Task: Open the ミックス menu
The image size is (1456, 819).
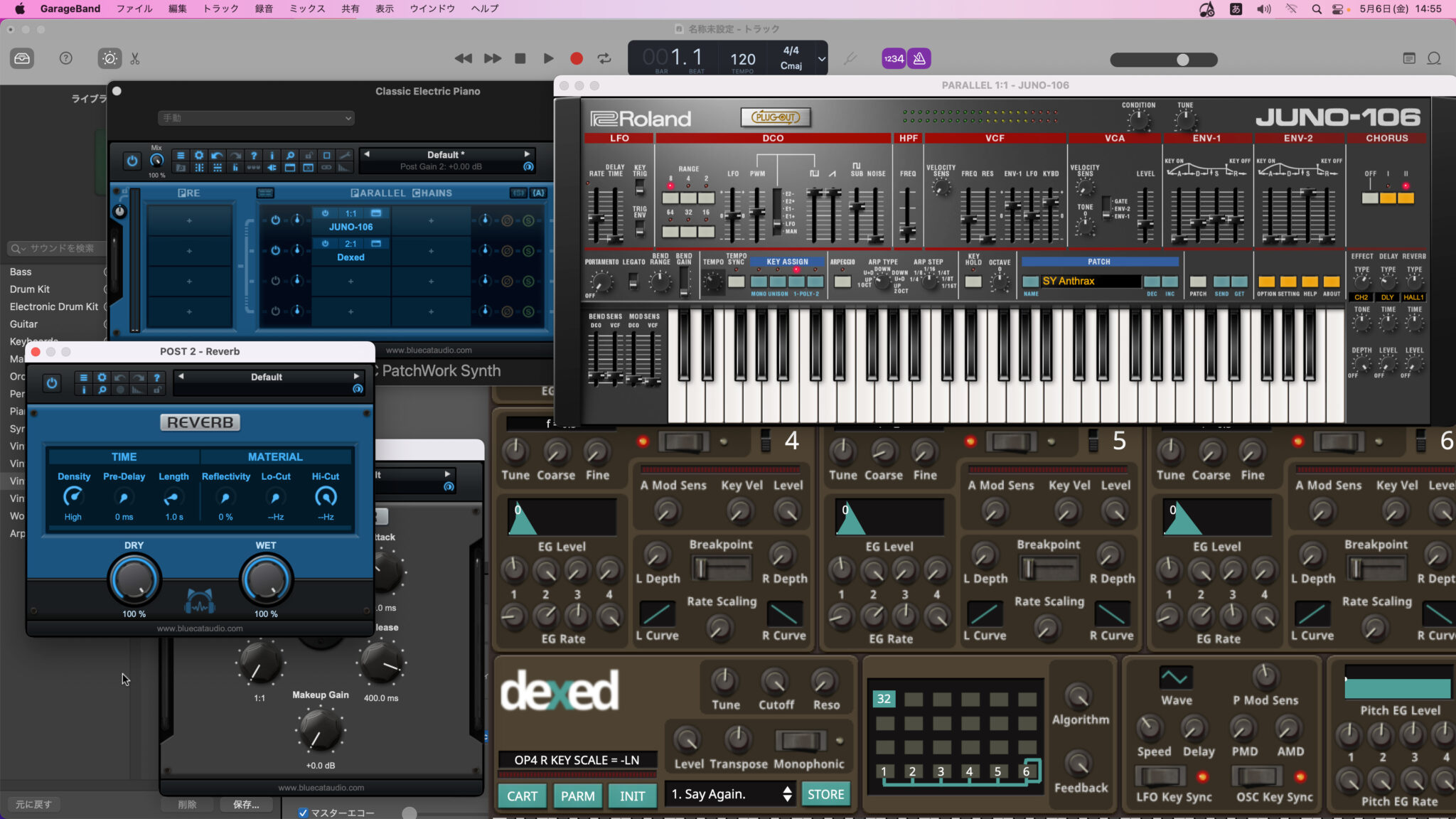Action: 306,9
